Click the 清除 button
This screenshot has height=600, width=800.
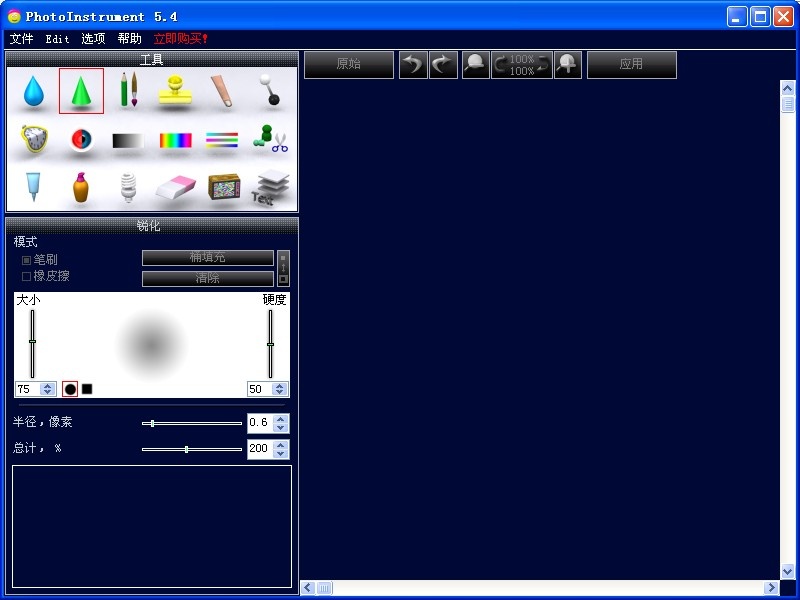[208, 278]
